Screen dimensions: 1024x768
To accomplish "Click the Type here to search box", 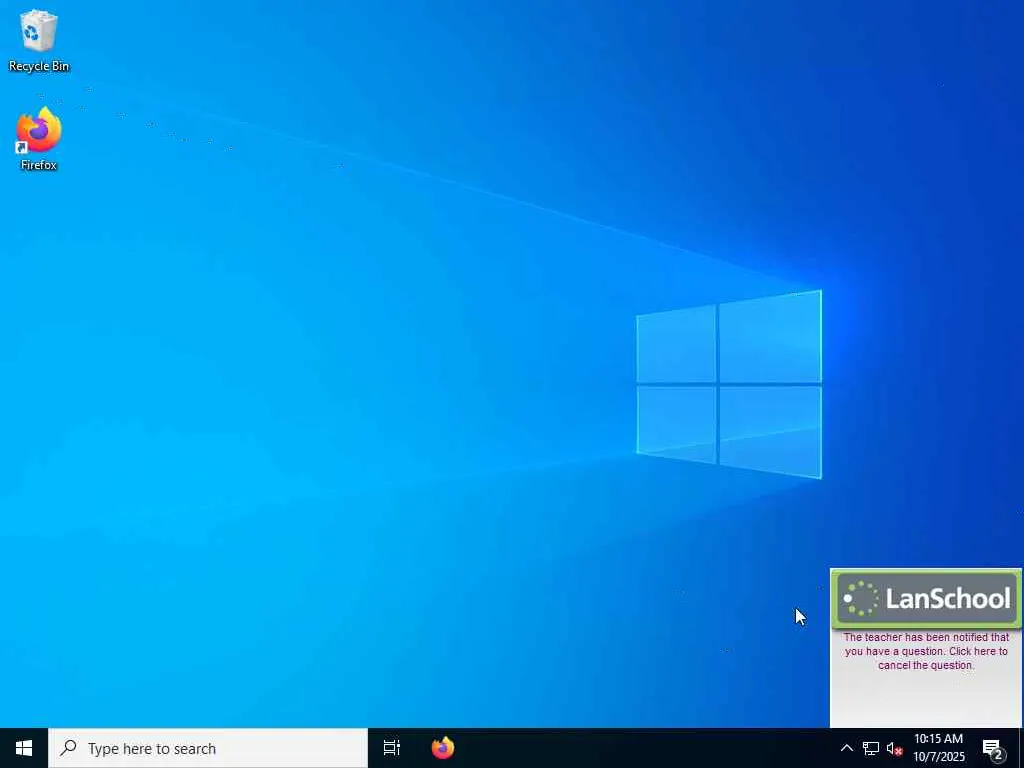I will (208, 748).
